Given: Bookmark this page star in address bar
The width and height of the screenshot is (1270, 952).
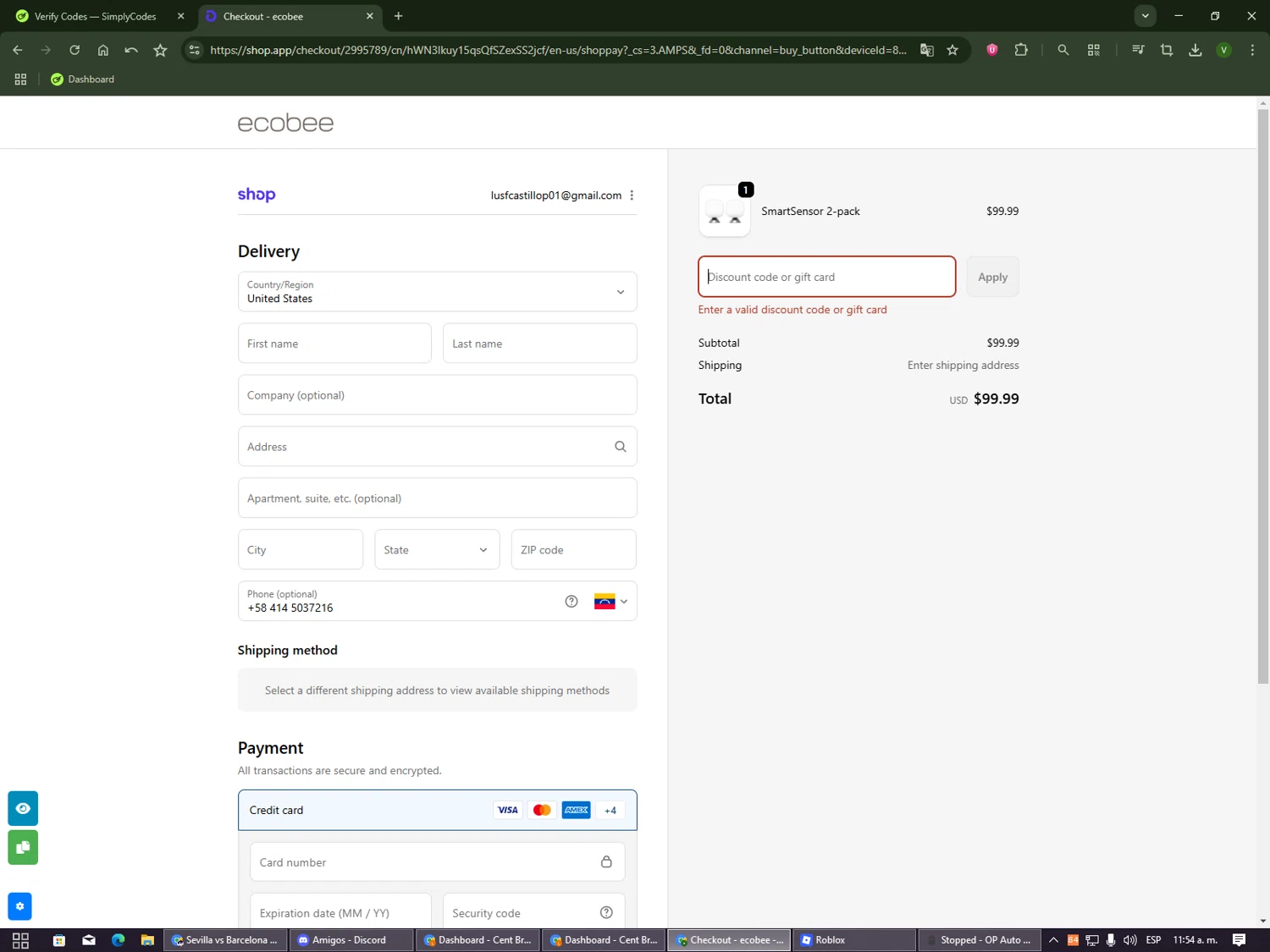Looking at the screenshot, I should pyautogui.click(x=952, y=50).
